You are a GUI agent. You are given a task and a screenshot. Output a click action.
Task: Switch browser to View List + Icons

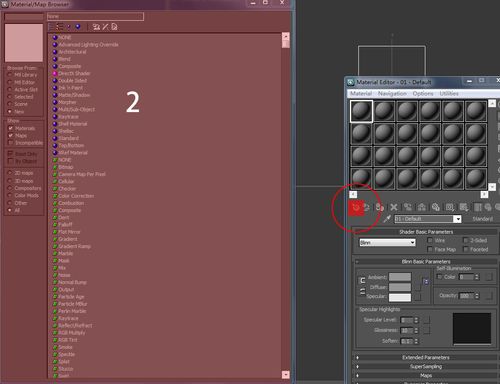[x=60, y=27]
